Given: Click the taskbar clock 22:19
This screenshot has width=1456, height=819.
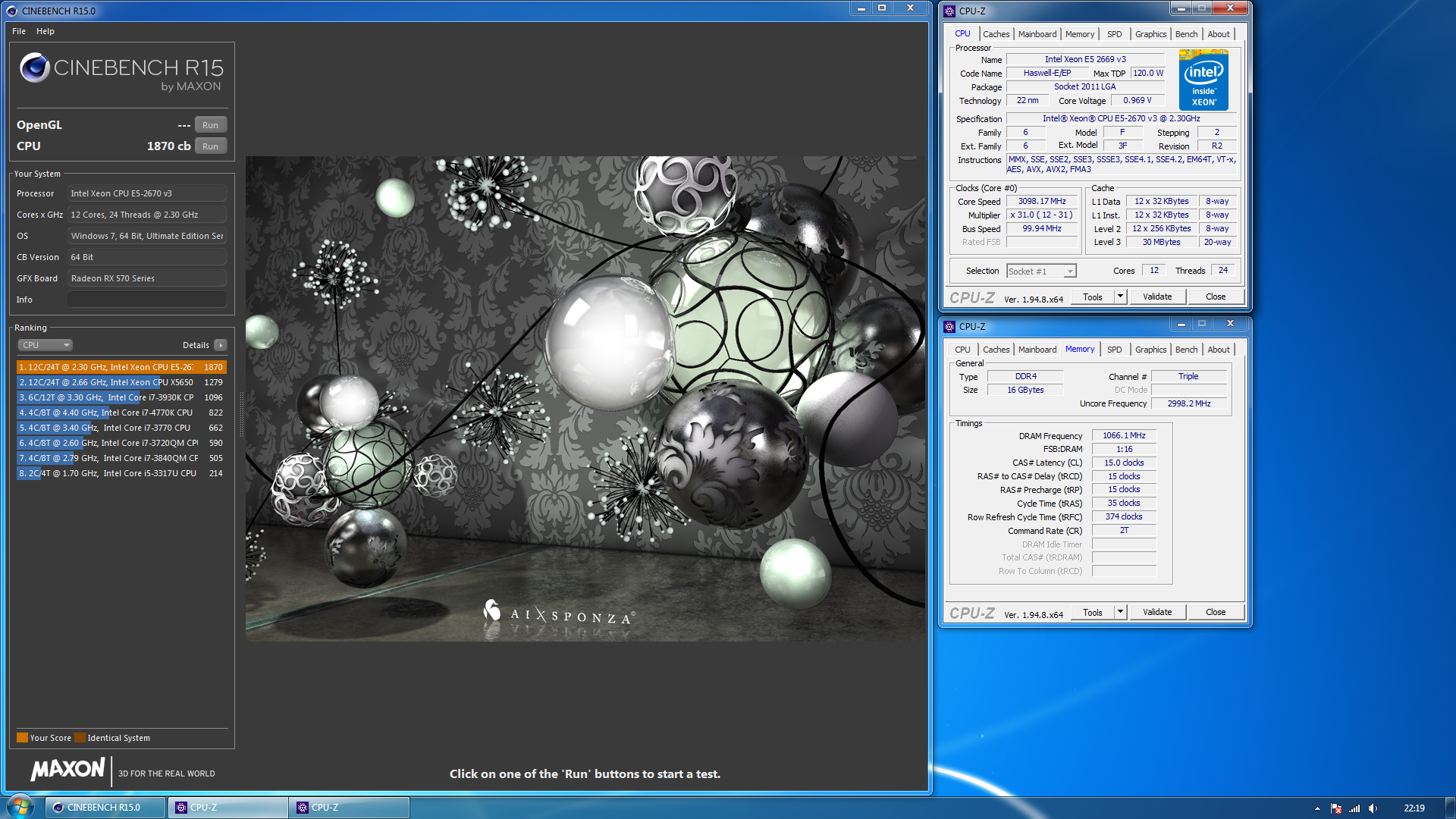Looking at the screenshot, I should pyautogui.click(x=1414, y=808).
